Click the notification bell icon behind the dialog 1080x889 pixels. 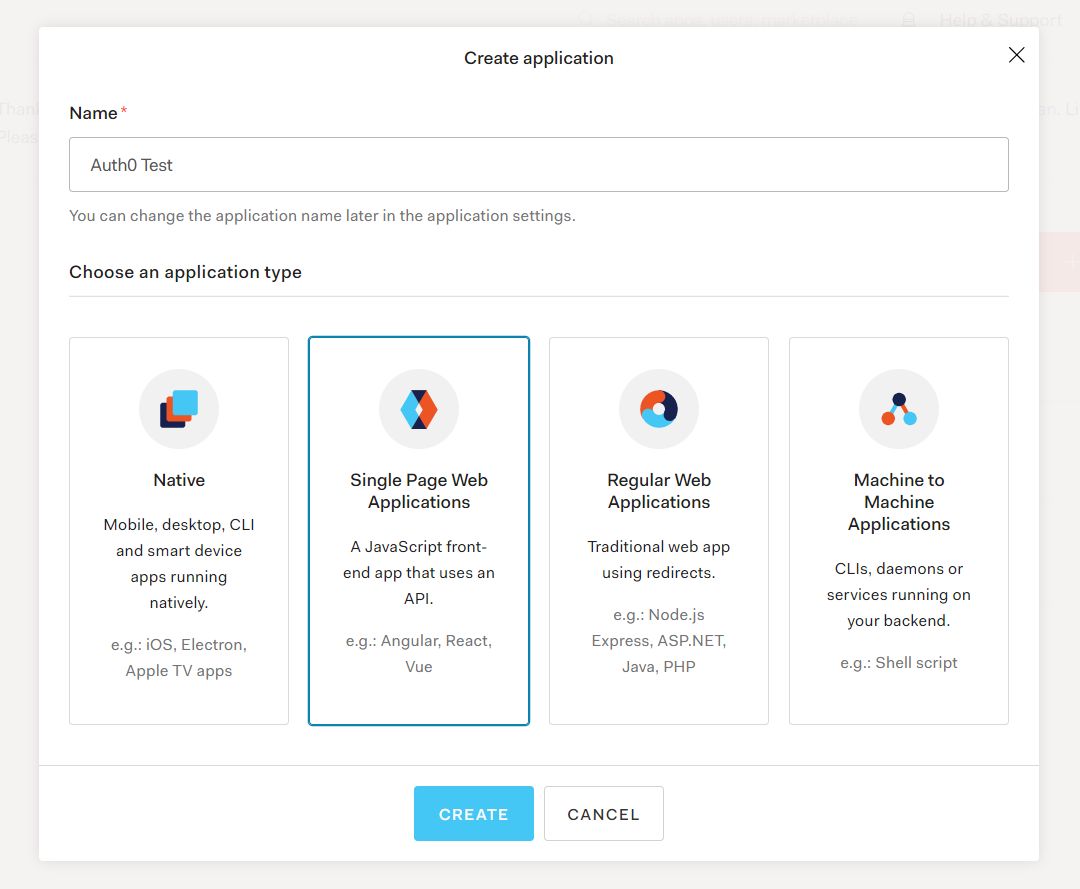(909, 20)
